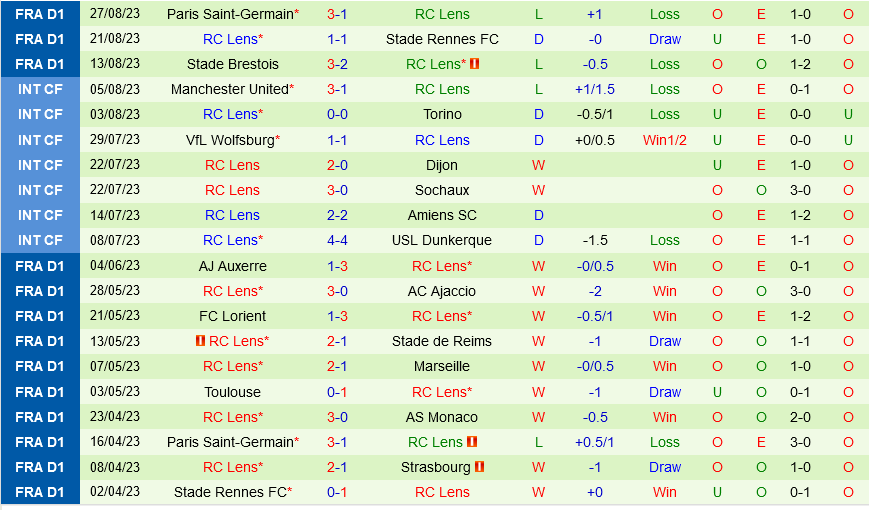Open the 3-0 score against Sochaux
This screenshot has height=510, width=869.
337,190
